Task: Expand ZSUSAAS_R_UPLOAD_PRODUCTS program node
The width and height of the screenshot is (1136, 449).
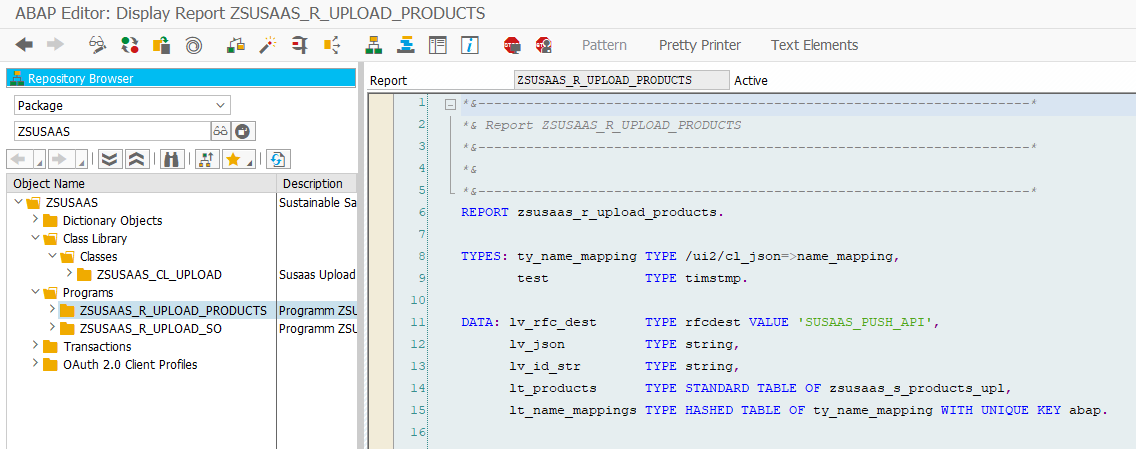Action: (52, 310)
